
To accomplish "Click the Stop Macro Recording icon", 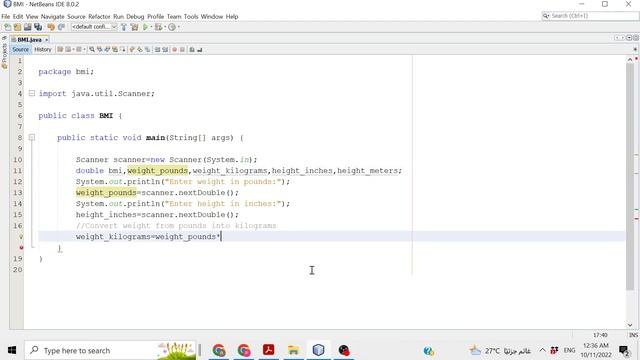I will pyautogui.click(x=182, y=49).
